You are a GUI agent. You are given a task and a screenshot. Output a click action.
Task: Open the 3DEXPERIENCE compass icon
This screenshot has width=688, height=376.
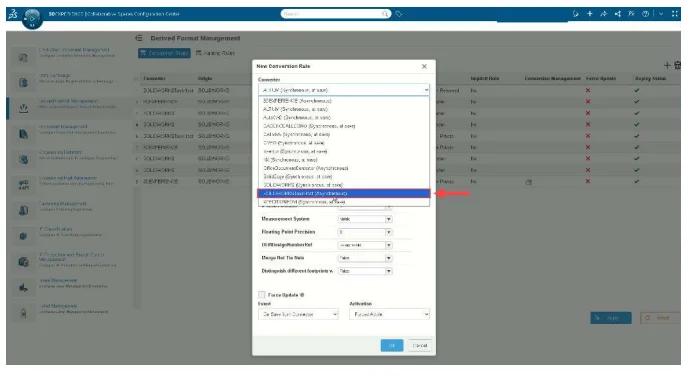[32, 19]
